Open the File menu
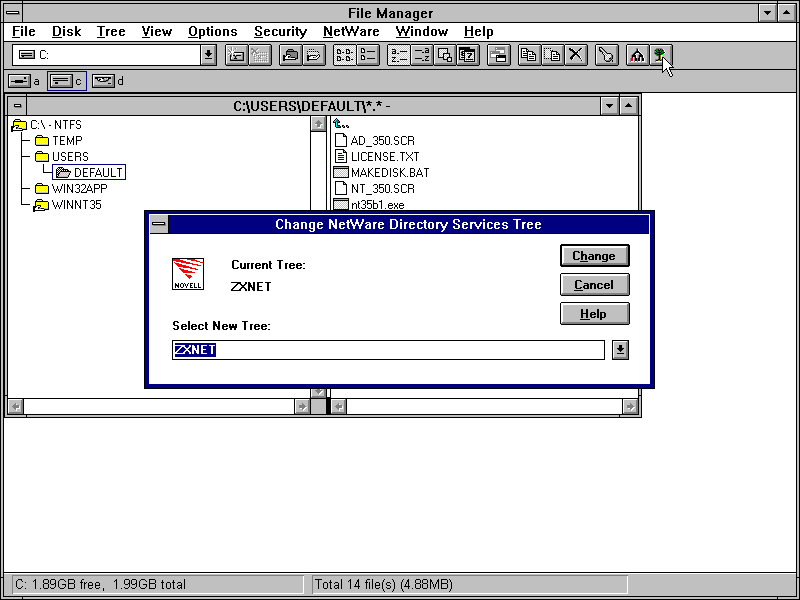The width and height of the screenshot is (800, 600). coord(23,32)
